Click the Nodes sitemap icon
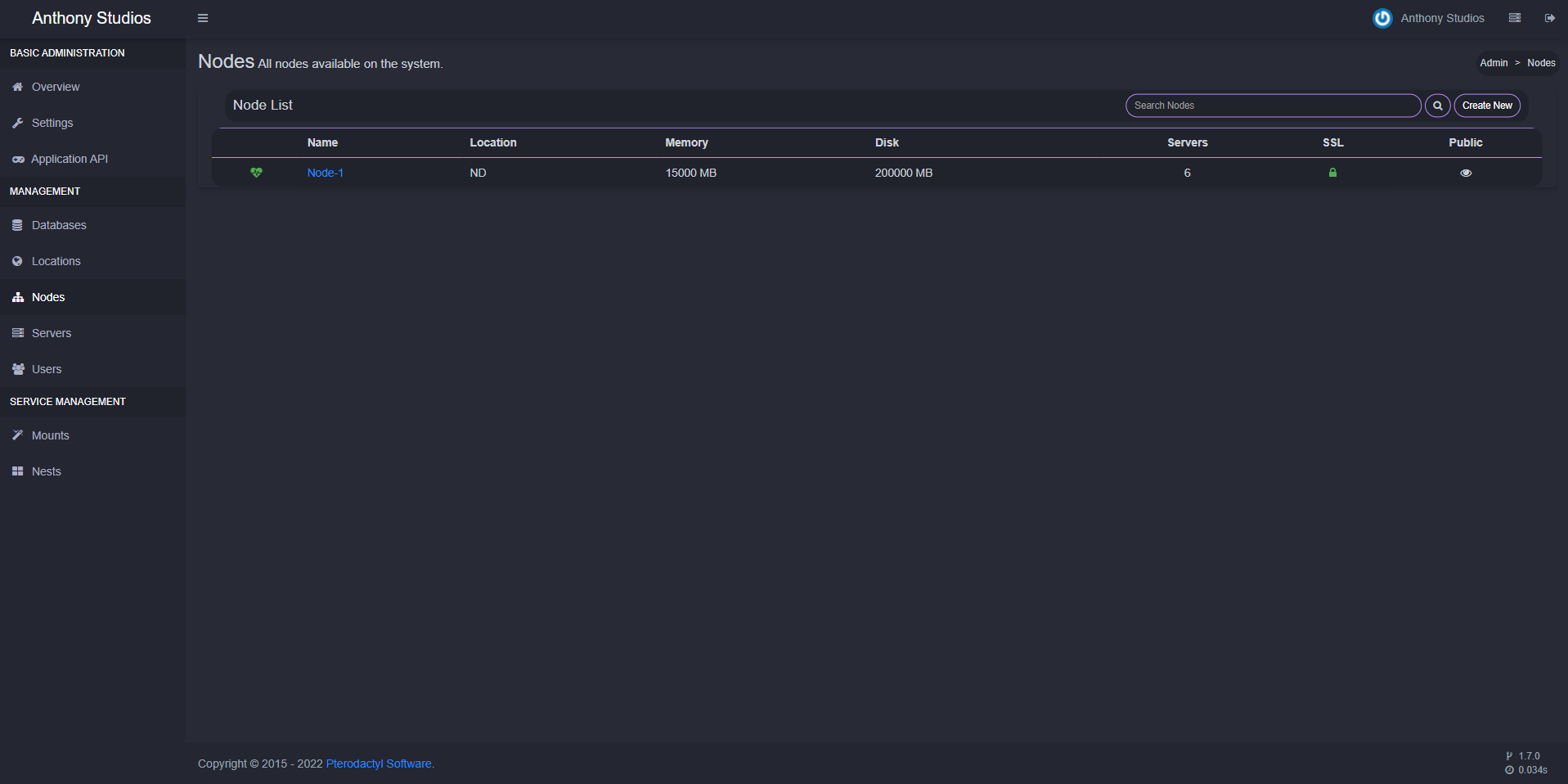Screen dimensions: 1568x784 coord(17,297)
